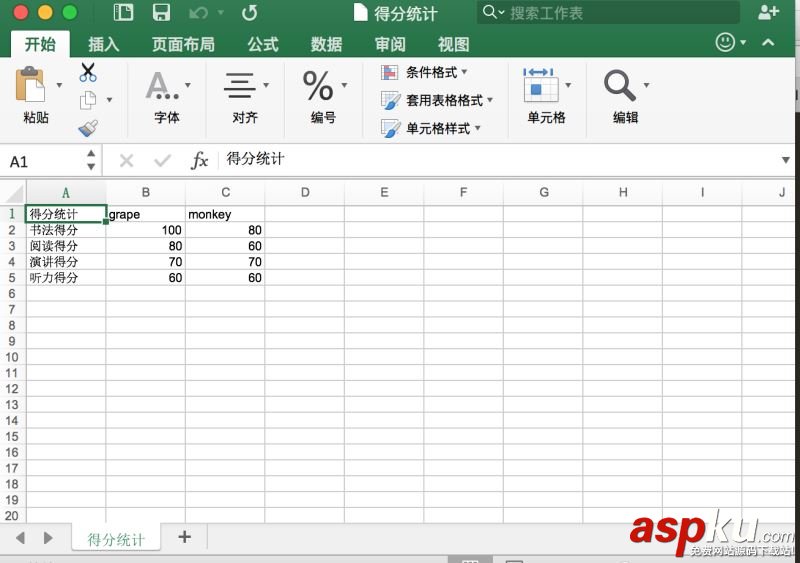The width and height of the screenshot is (800, 563).
Task: Select cell C2 with value 80
Action: 225,230
